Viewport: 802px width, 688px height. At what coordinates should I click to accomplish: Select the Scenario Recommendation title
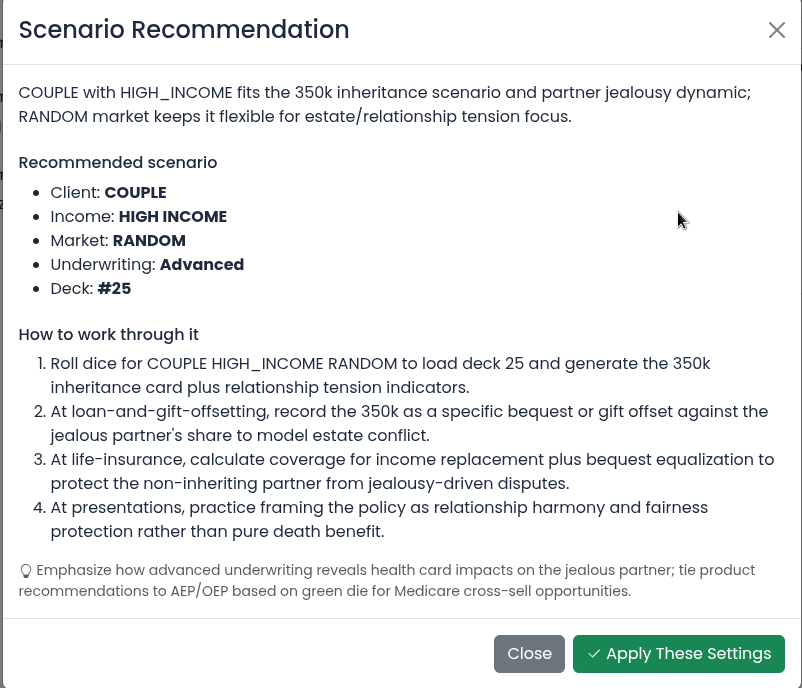[x=184, y=30]
